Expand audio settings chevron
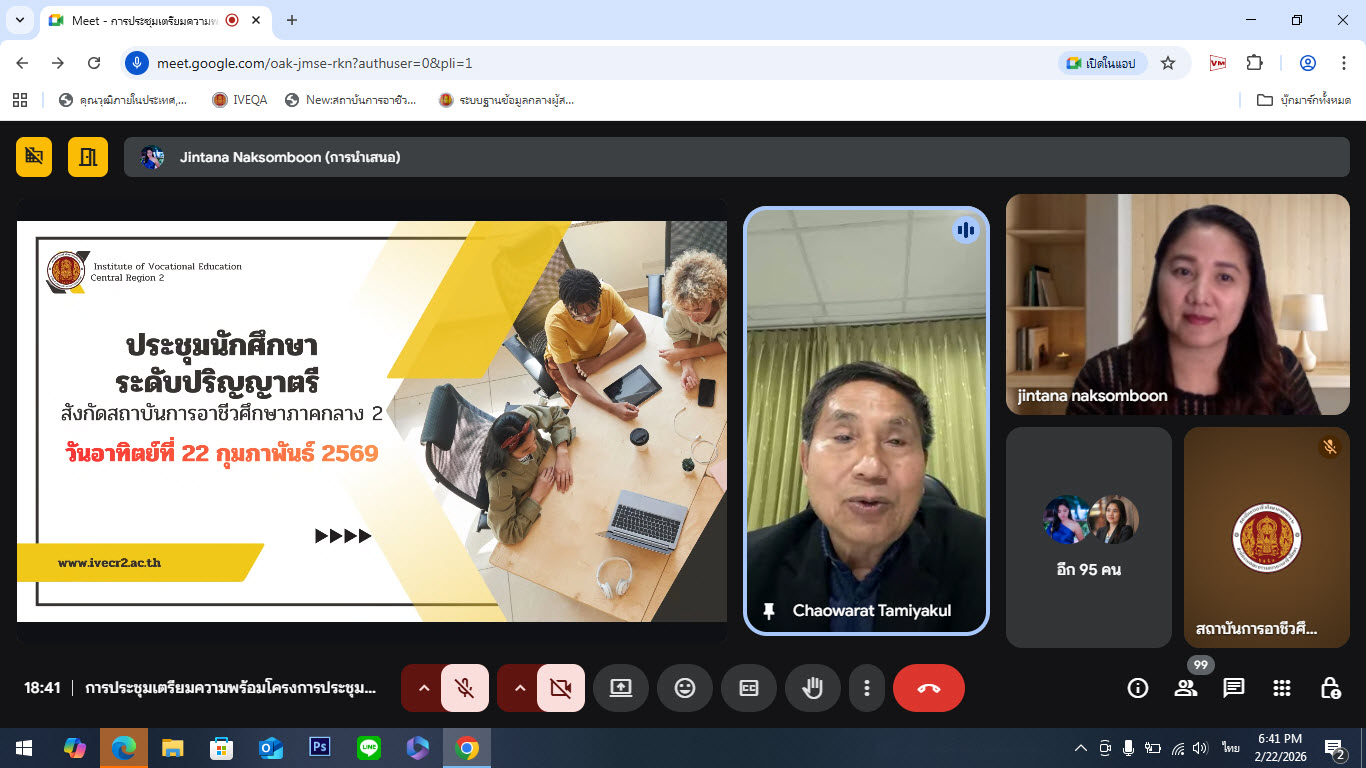Viewport: 1366px width, 768px height. 423,688
